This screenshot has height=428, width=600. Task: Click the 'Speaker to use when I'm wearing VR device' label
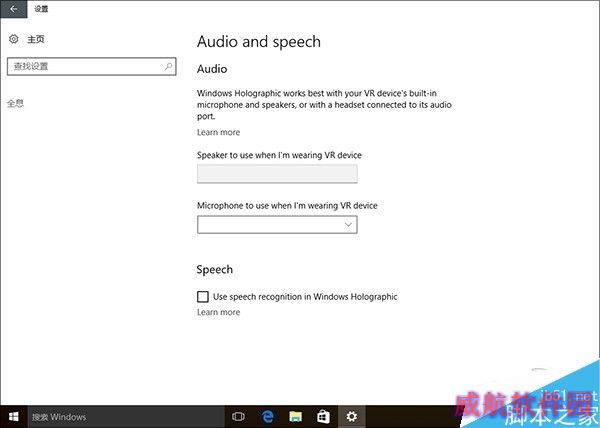coord(279,155)
